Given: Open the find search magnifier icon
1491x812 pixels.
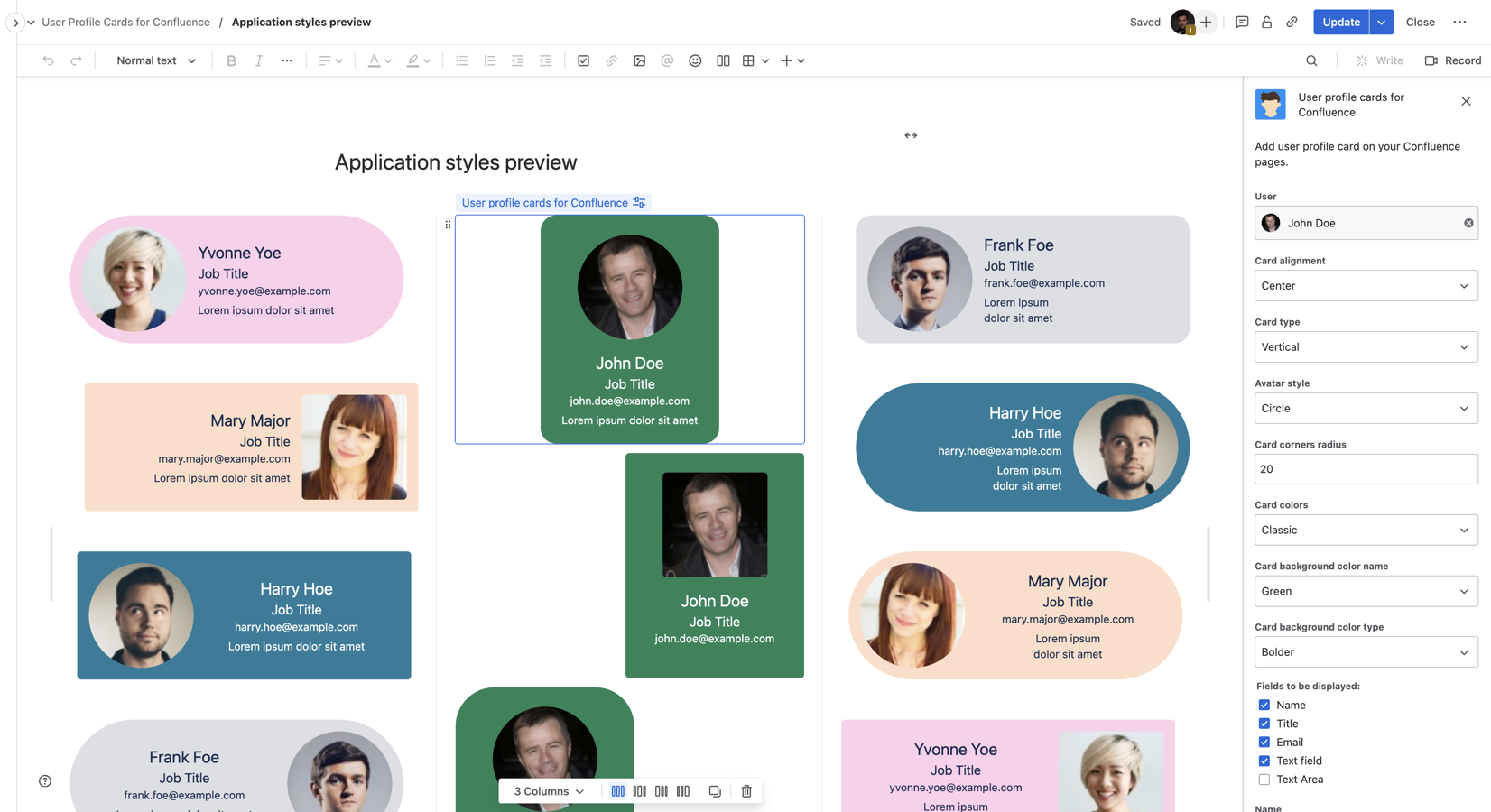Looking at the screenshot, I should pyautogui.click(x=1311, y=60).
